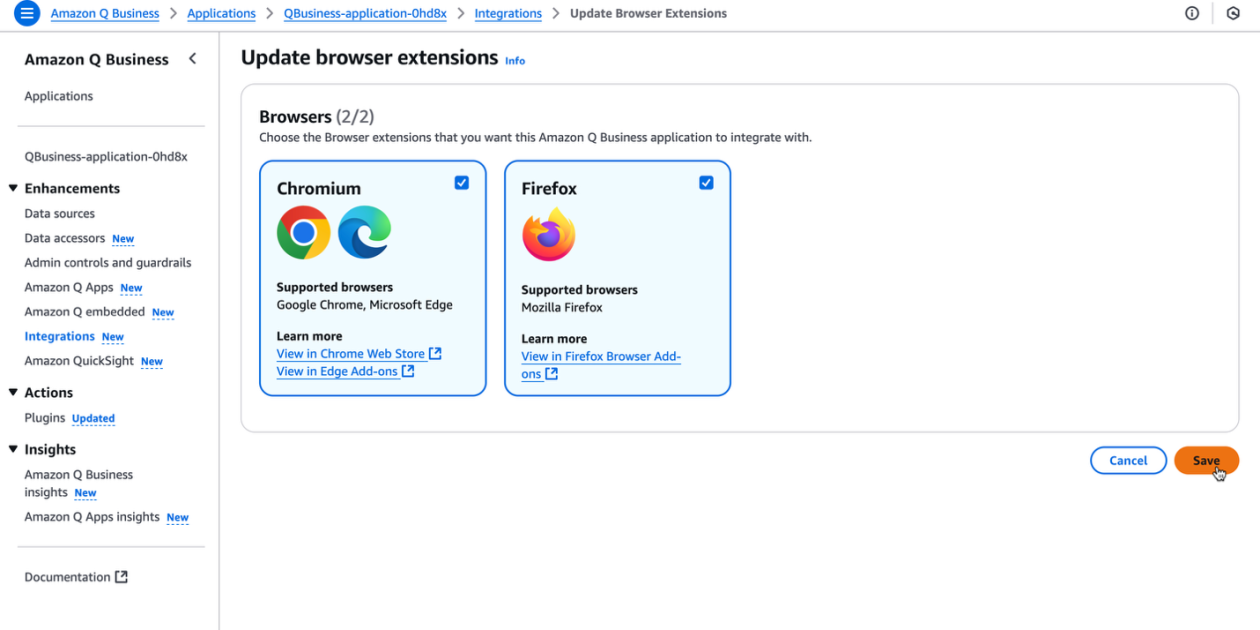Screen dimensions: 1260x630
Task: Click the history icon at top right
Action: (1234, 13)
